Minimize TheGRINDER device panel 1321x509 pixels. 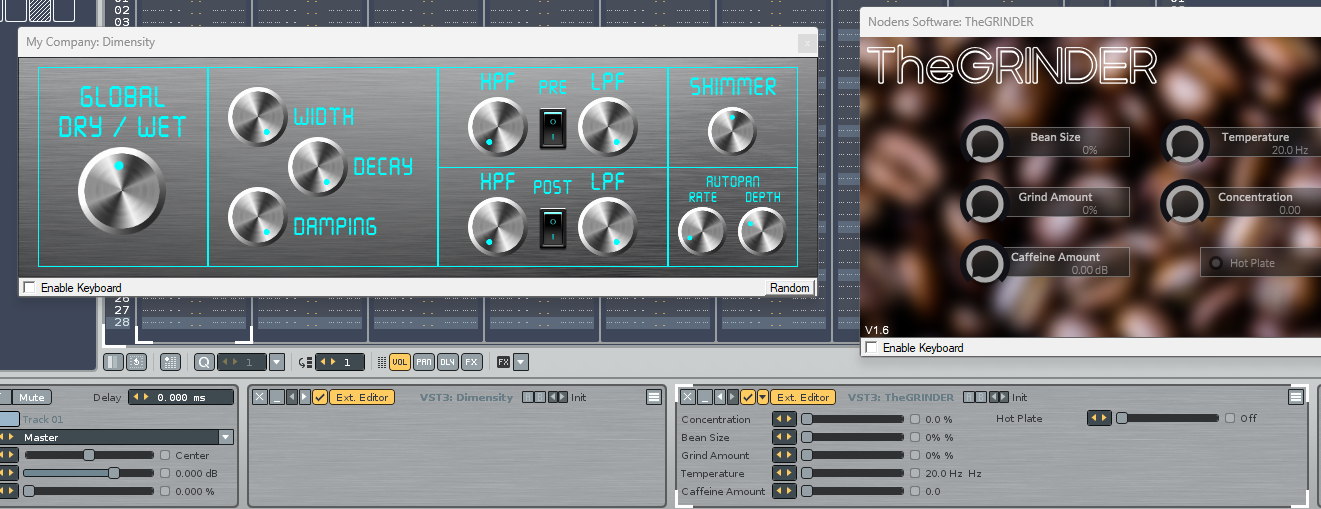(705, 397)
